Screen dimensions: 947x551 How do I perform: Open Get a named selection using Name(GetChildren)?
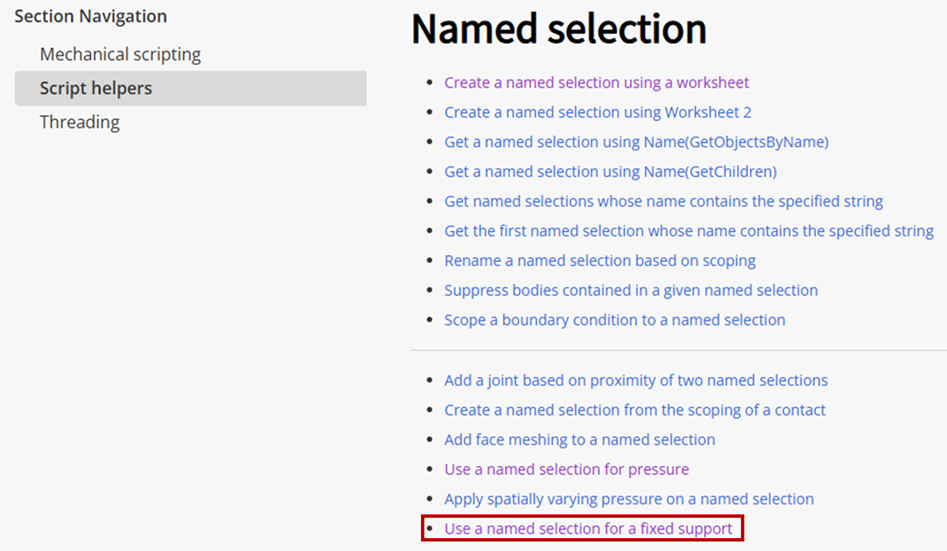click(610, 172)
